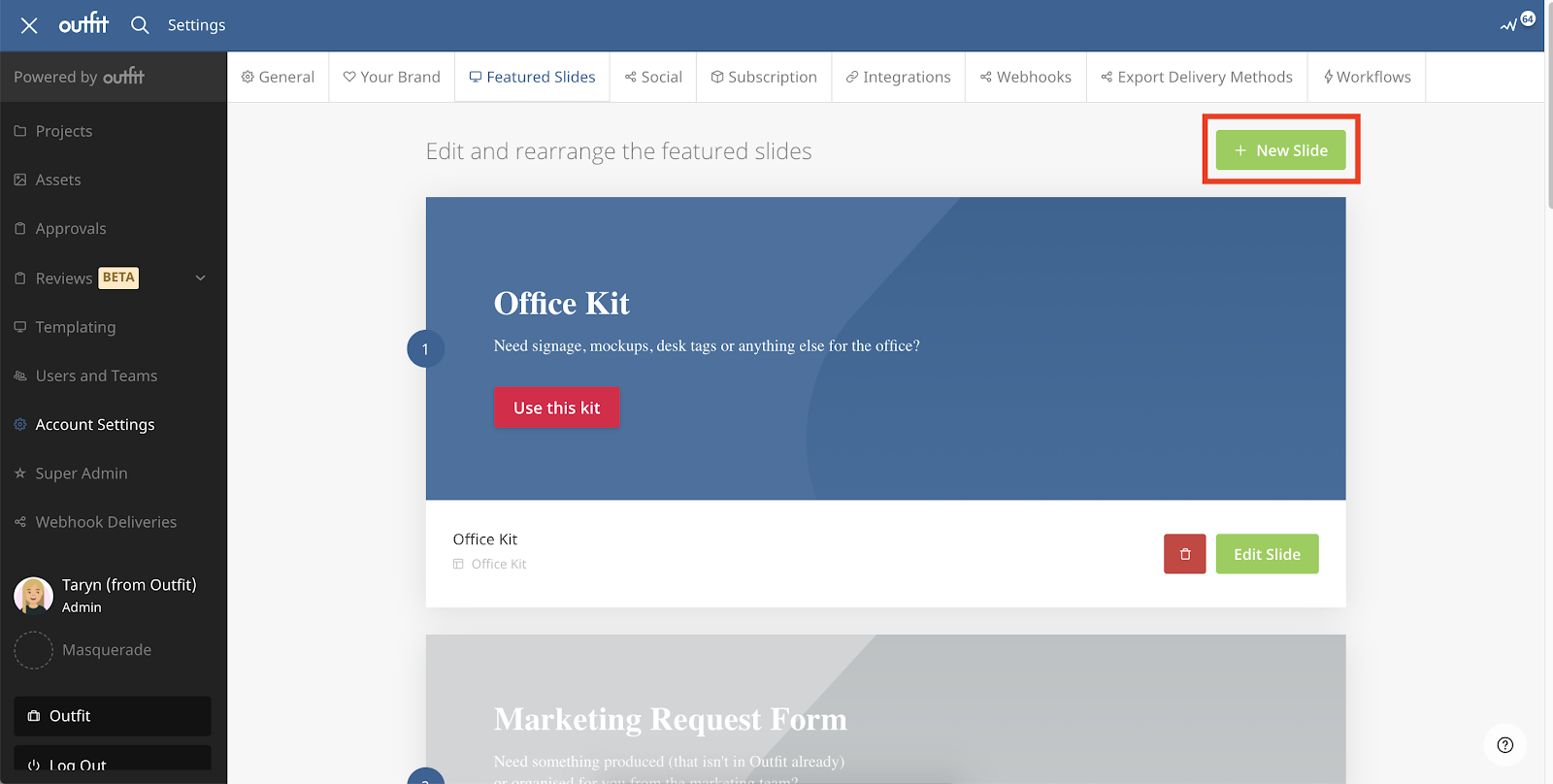This screenshot has width=1553, height=784.
Task: Open activity notifications icon showing 64
Action: tap(1517, 22)
